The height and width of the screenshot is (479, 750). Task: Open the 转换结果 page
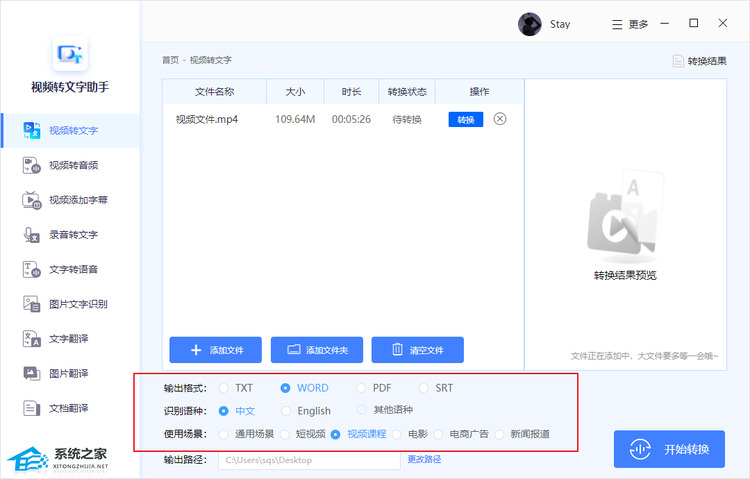tap(700, 61)
